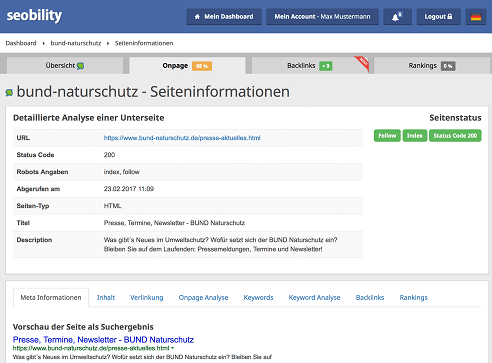This screenshot has width=492, height=363.
Task: Click the green +9 Backlinks badge
Action: tap(326, 66)
